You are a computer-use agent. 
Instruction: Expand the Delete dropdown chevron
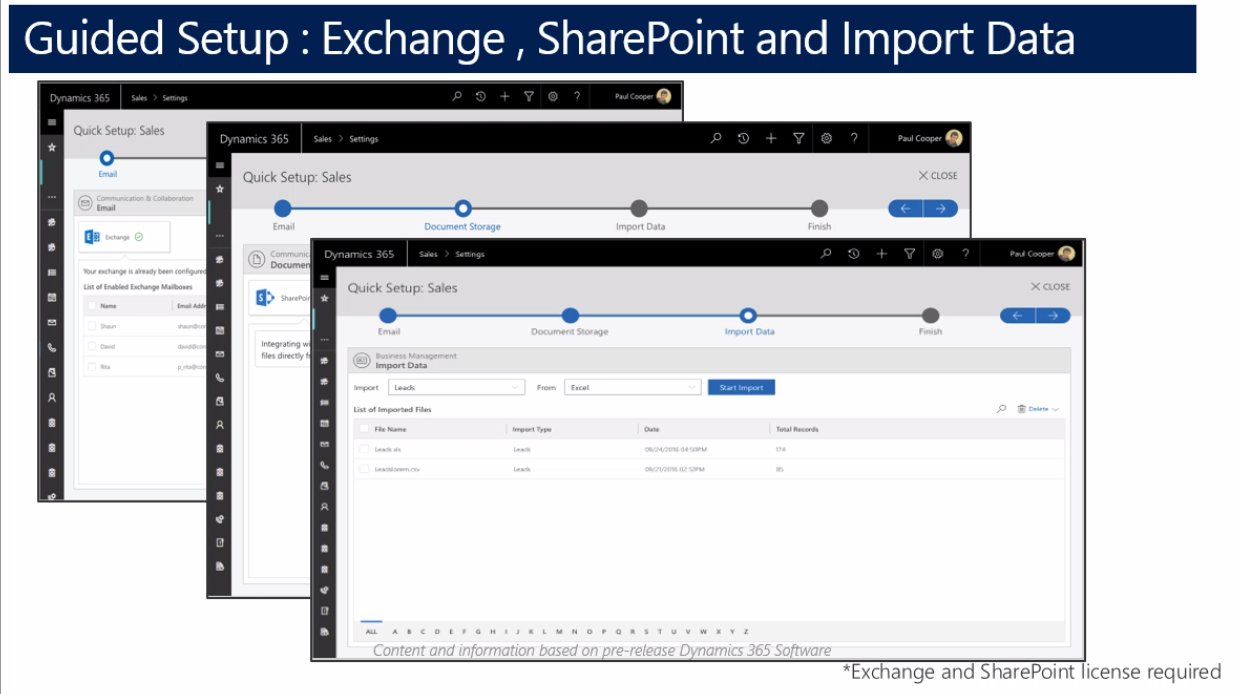(x=1055, y=410)
